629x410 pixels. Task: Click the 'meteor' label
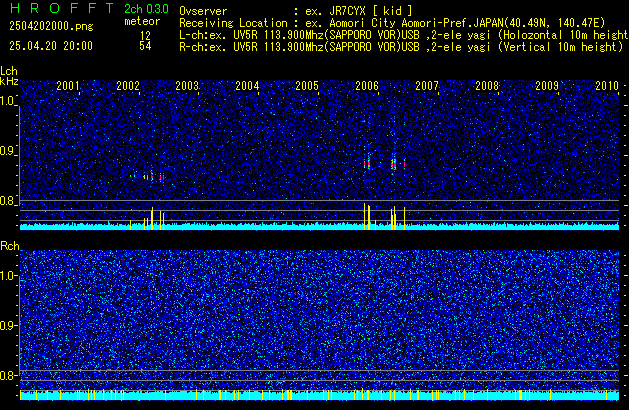pyautogui.click(x=142, y=21)
